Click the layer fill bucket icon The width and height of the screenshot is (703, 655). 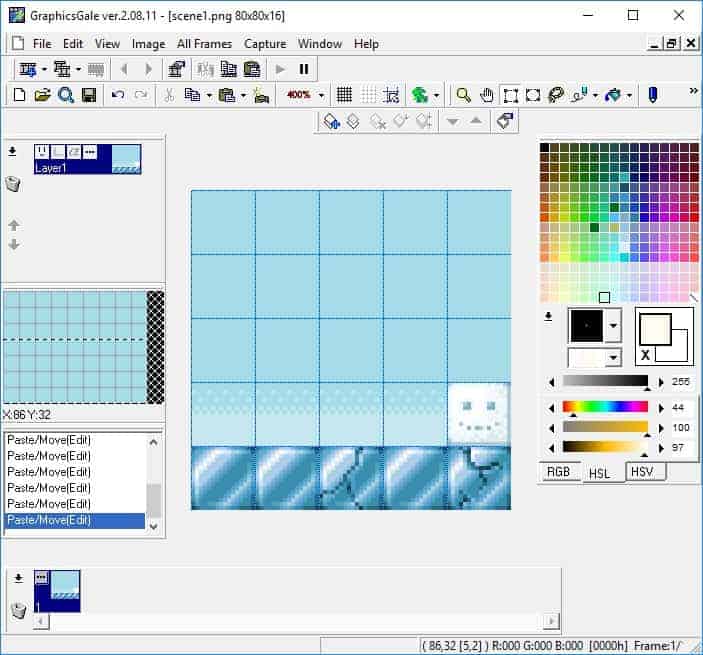pyautogui.click(x=332, y=121)
